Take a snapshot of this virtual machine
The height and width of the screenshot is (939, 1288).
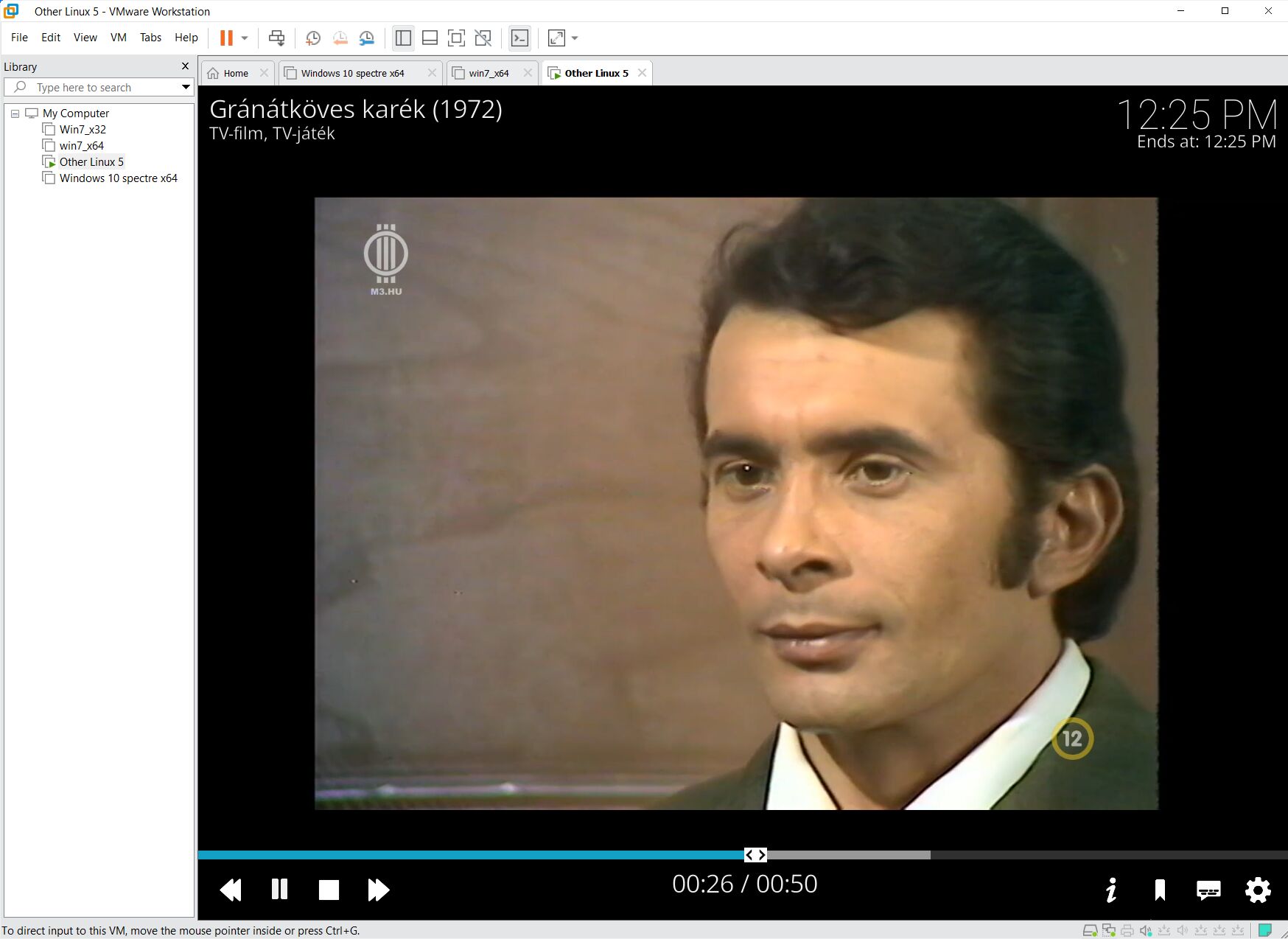point(313,38)
